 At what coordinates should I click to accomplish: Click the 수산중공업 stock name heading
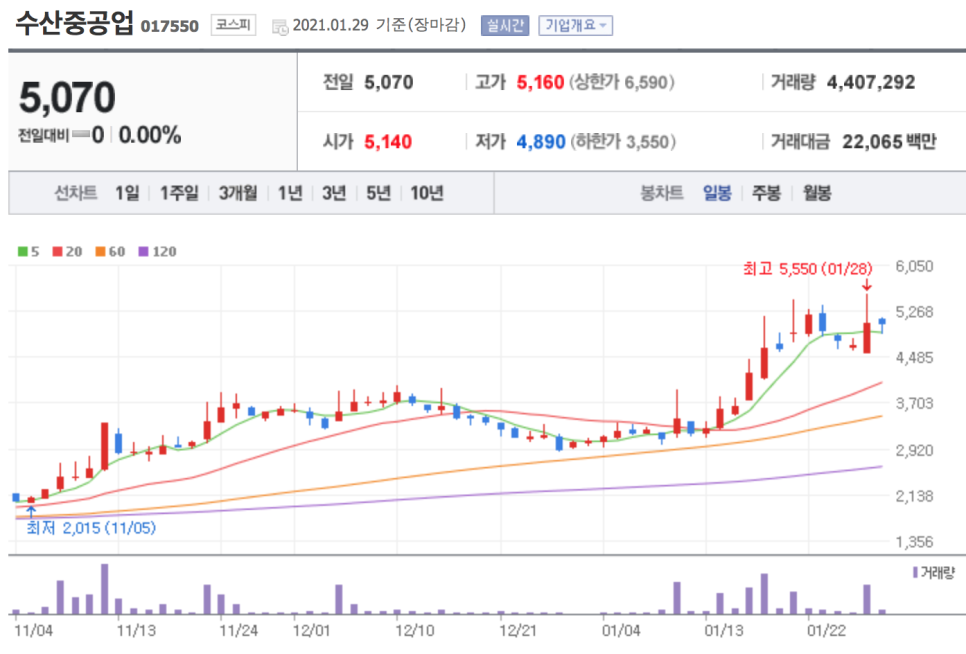pos(74,23)
